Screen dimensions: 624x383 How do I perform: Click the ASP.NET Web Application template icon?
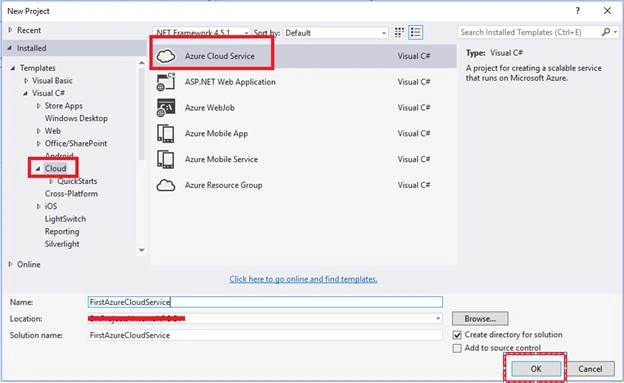166,82
